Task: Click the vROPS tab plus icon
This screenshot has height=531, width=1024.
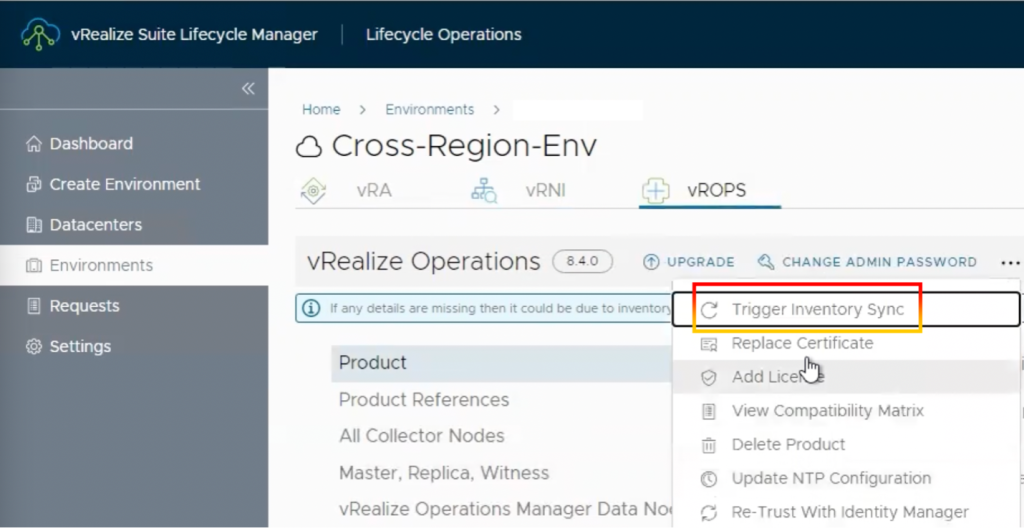Action: click(656, 190)
